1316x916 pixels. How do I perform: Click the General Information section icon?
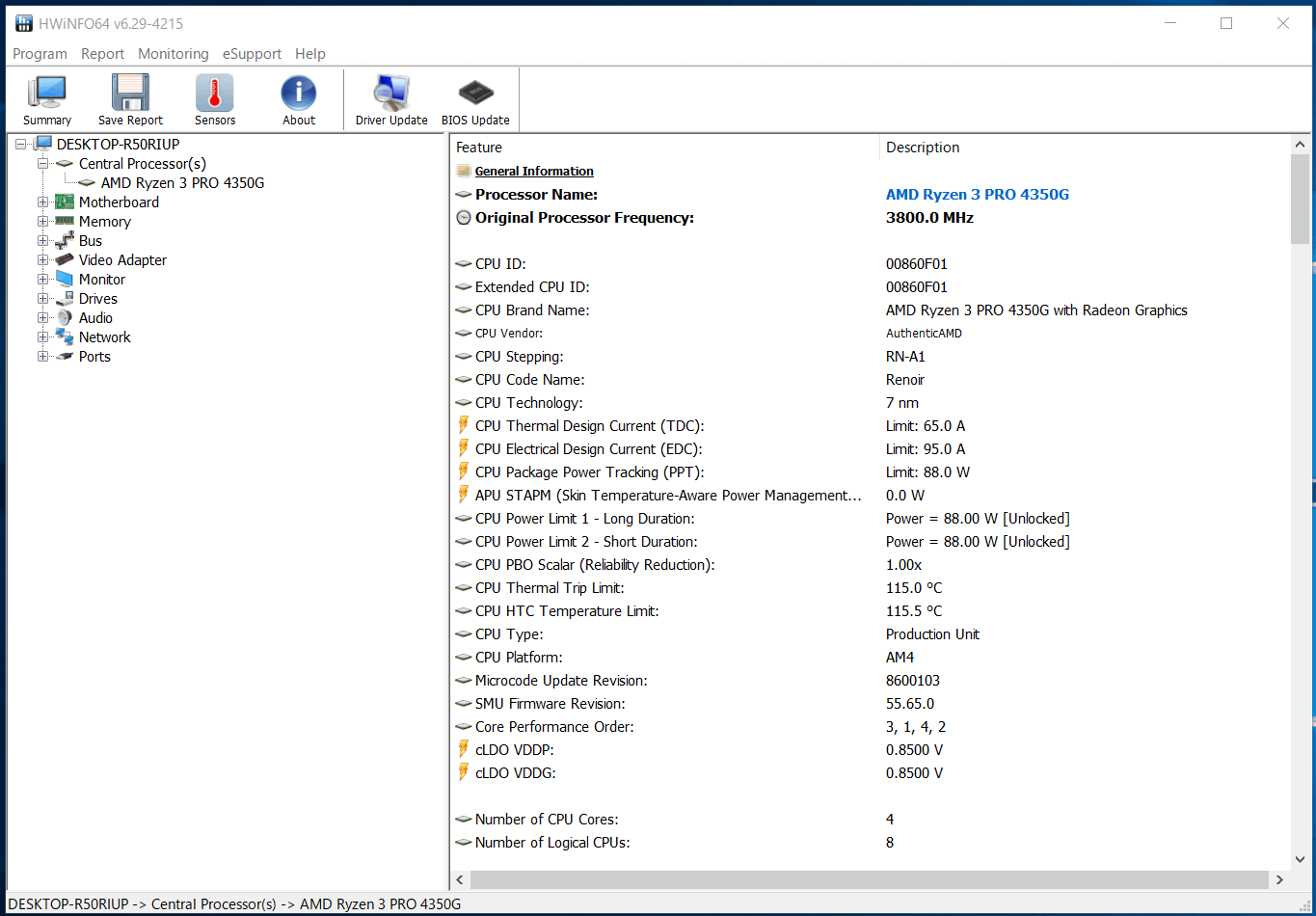click(x=464, y=171)
